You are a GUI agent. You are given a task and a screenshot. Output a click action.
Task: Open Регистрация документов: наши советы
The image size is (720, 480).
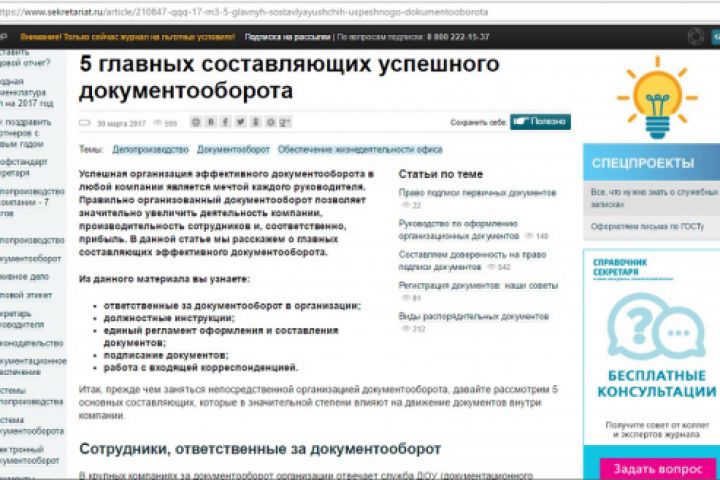click(478, 286)
